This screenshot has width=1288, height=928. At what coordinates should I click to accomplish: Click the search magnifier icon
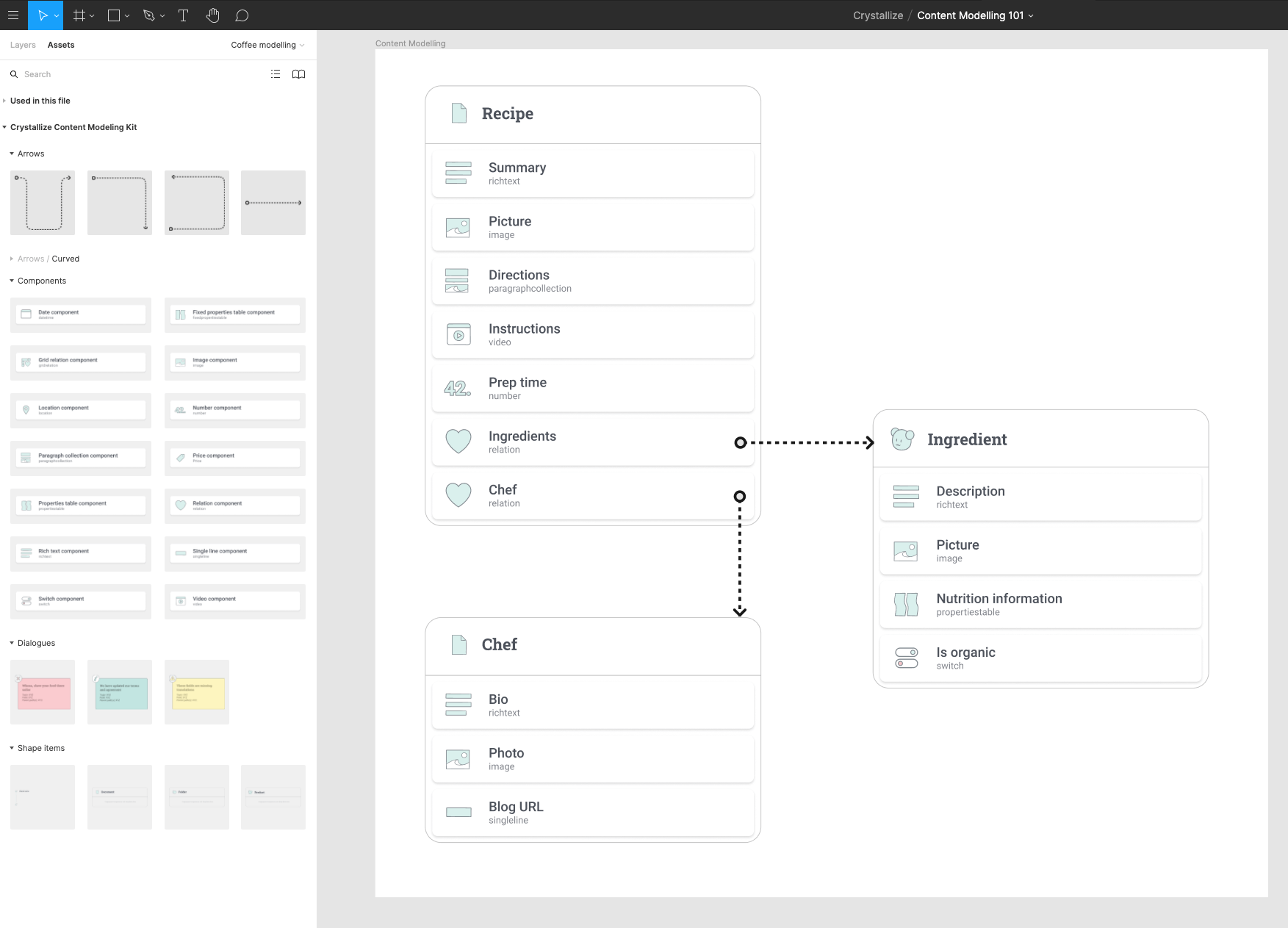[14, 74]
